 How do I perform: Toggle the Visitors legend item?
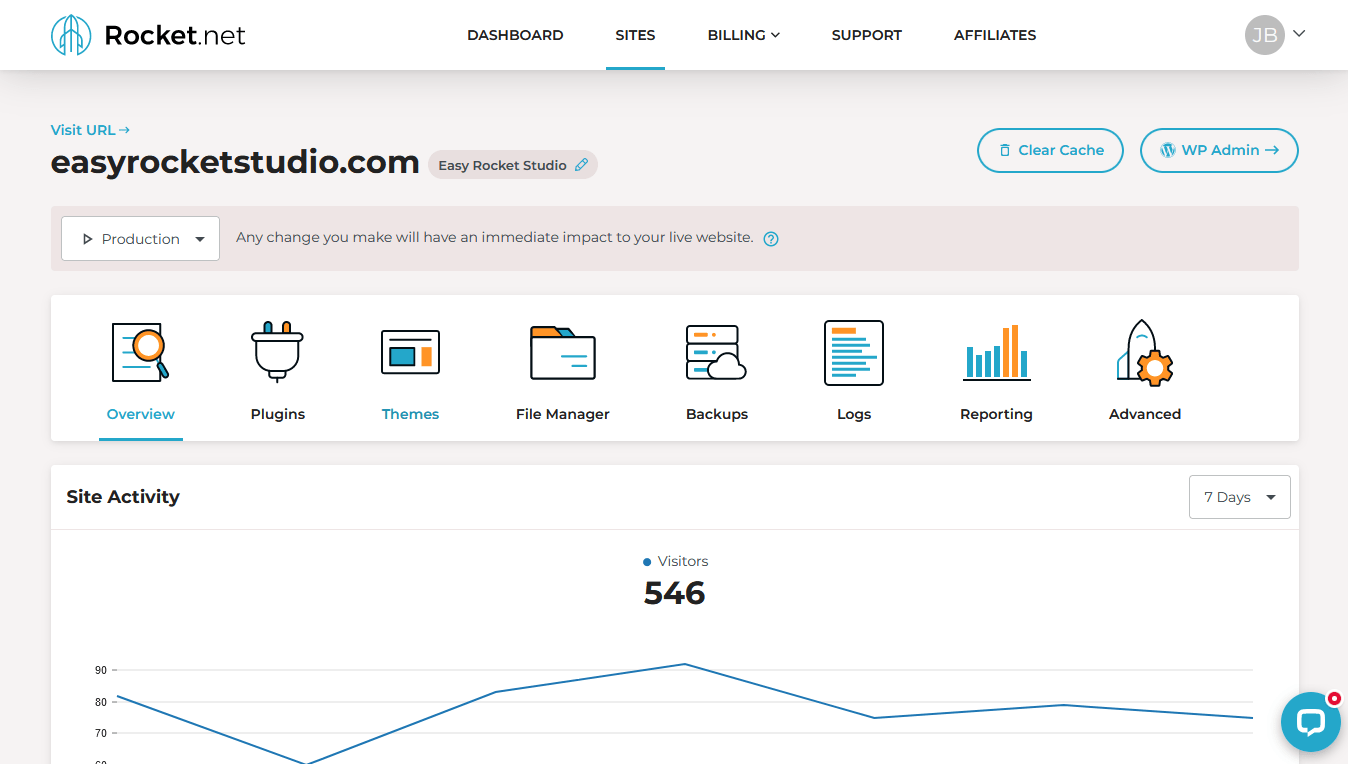tap(675, 561)
